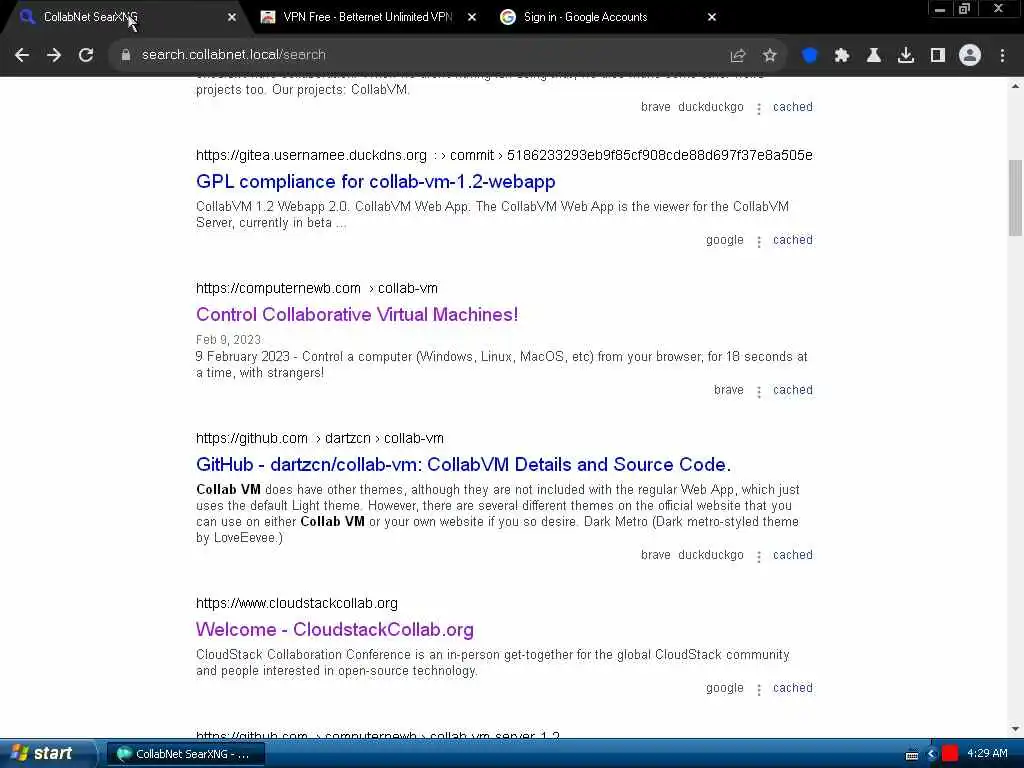Click the Feb 9, 2023 date text
This screenshot has width=1024, height=768.
(229, 340)
